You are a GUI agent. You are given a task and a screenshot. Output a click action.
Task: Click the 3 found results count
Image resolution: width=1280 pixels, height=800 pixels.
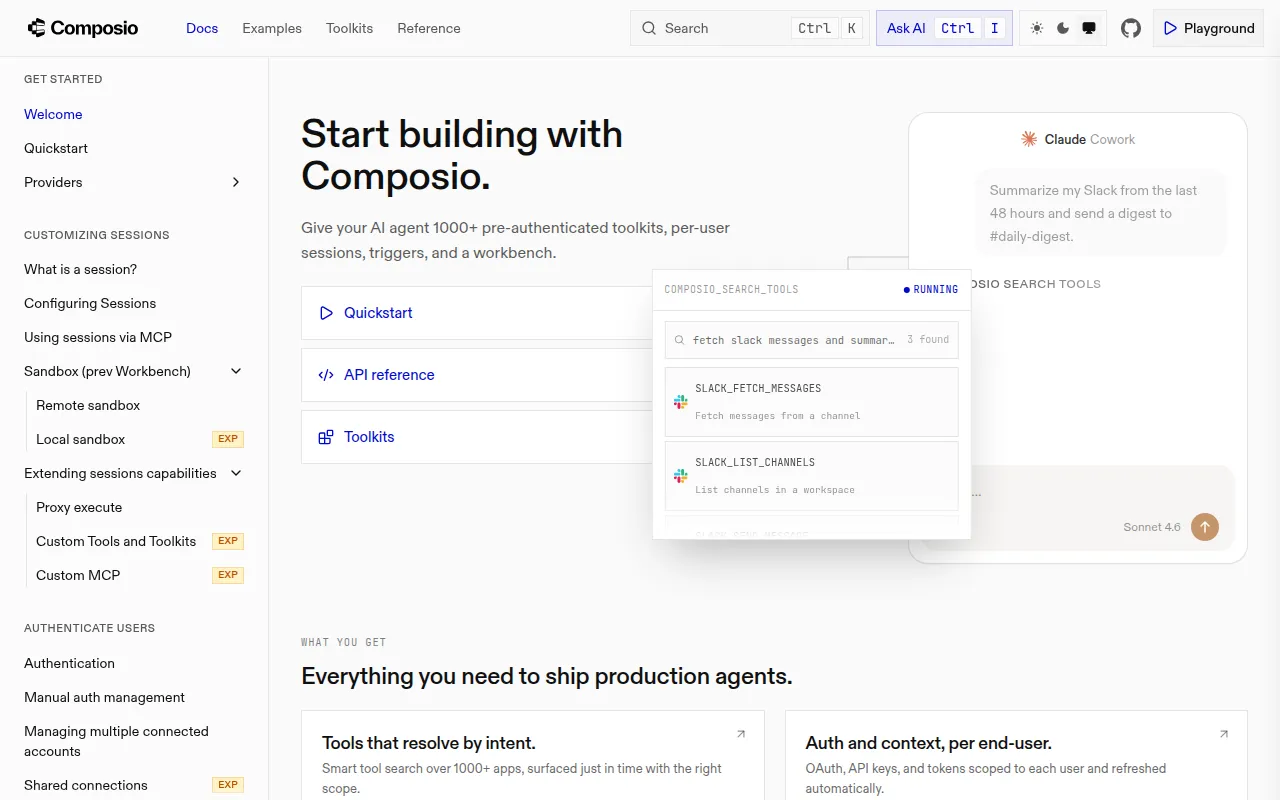tap(928, 340)
